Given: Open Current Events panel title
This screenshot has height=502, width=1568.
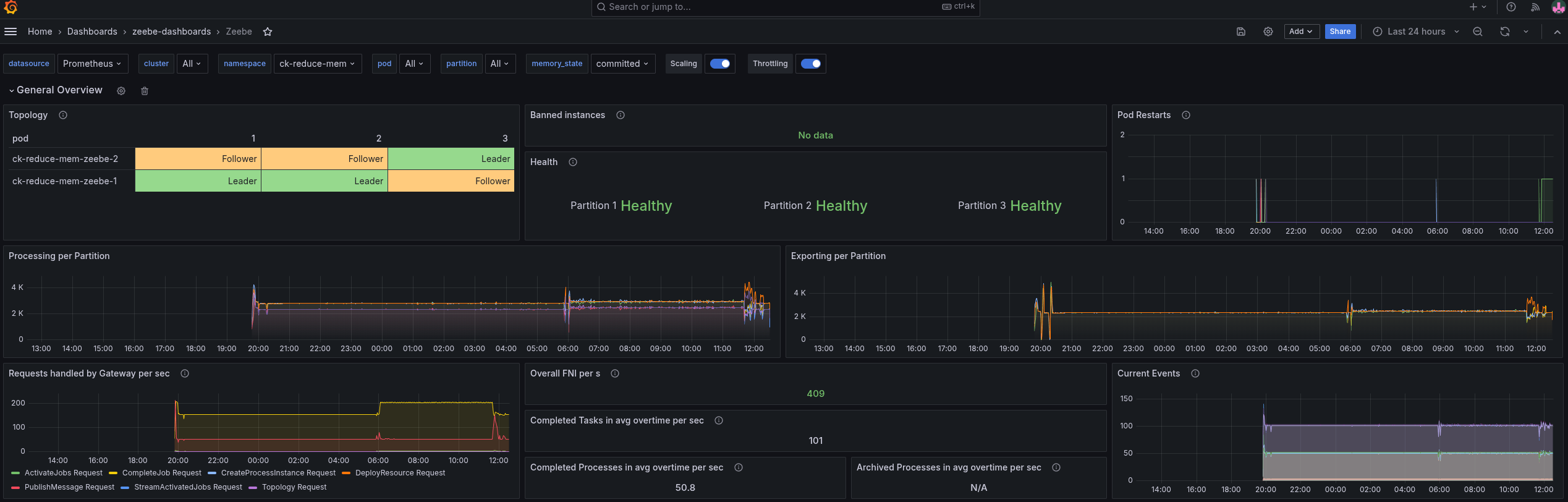Looking at the screenshot, I should [x=1148, y=373].
